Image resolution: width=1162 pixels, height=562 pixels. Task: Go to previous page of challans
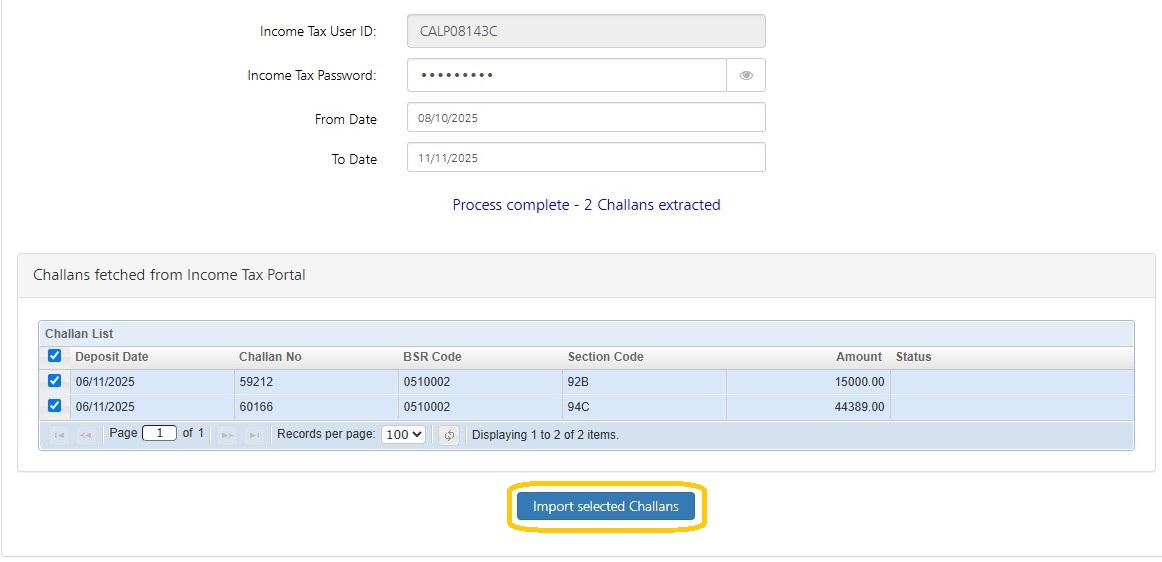85,435
